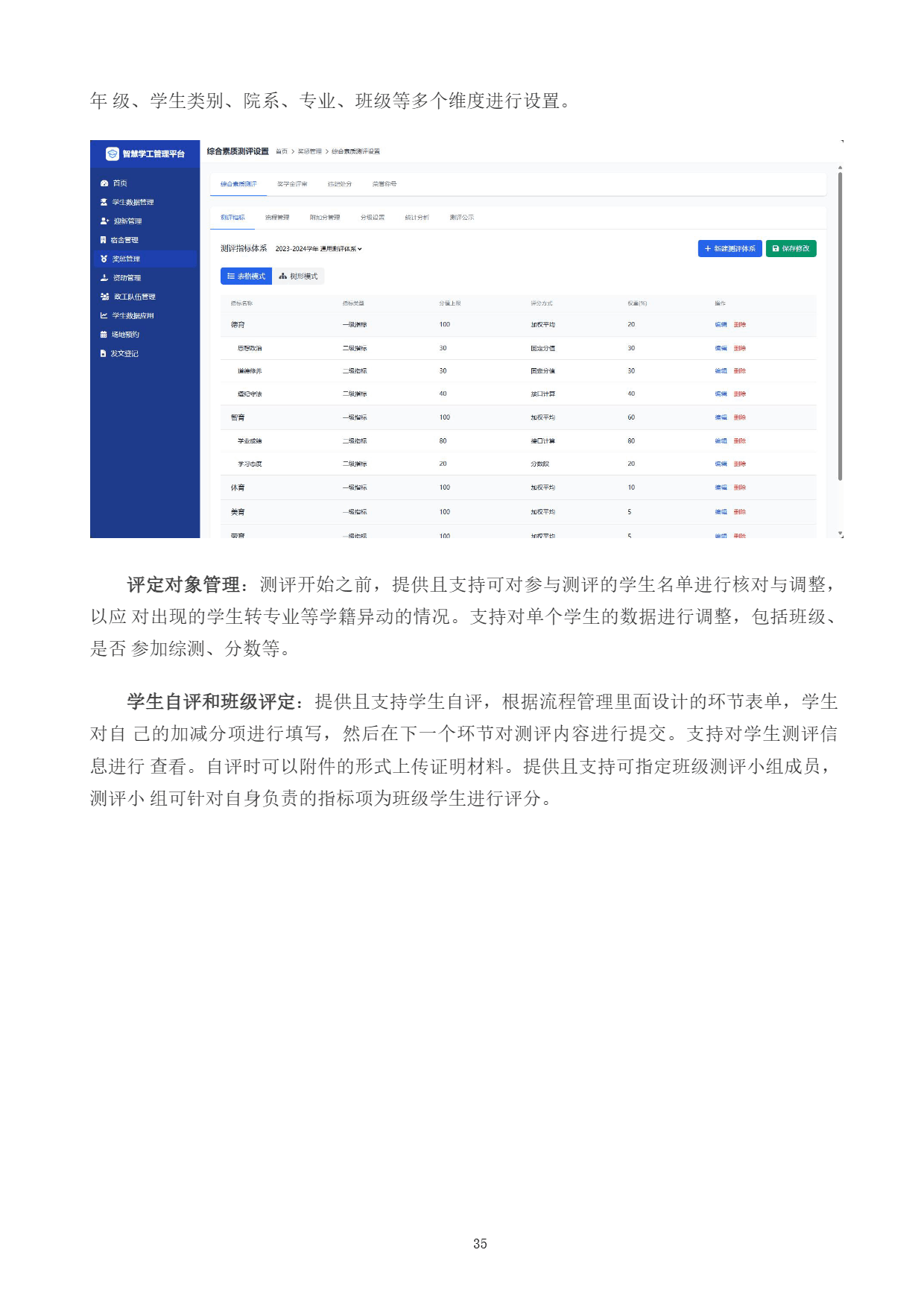Viewport: 924px width, 1308px height.
Task: Click 删除 in the 学业成绩 row
Action: (x=740, y=441)
